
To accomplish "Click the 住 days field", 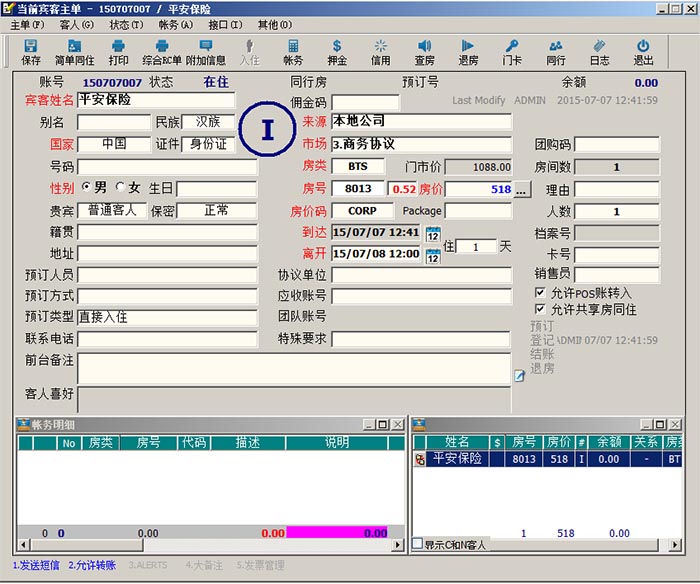I will [475, 246].
